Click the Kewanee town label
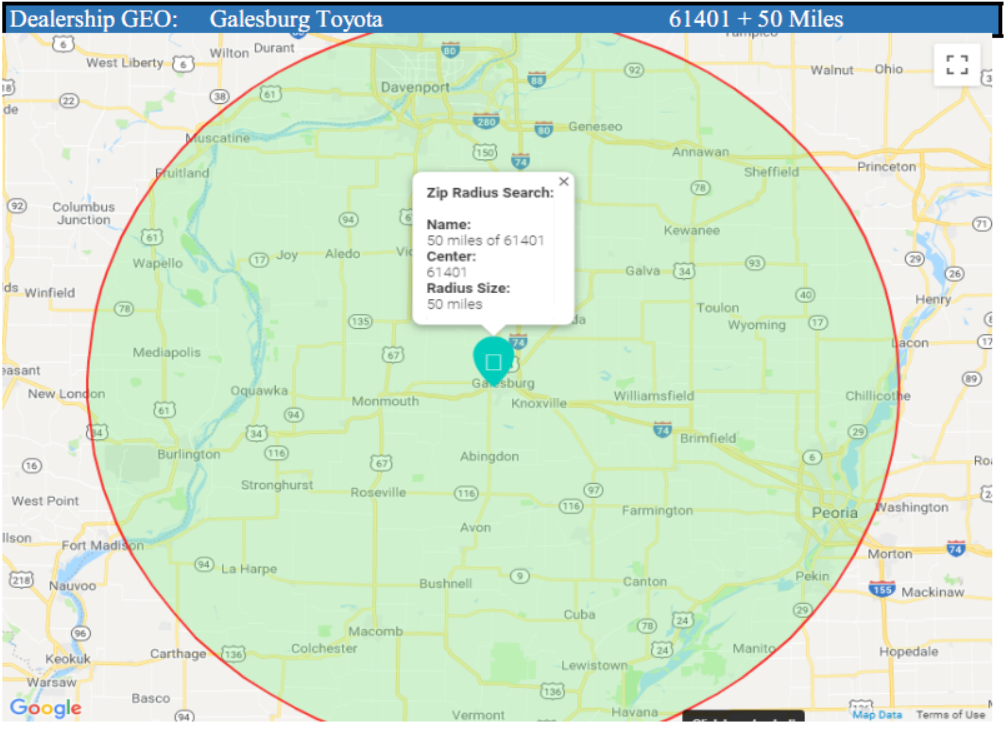 692,230
